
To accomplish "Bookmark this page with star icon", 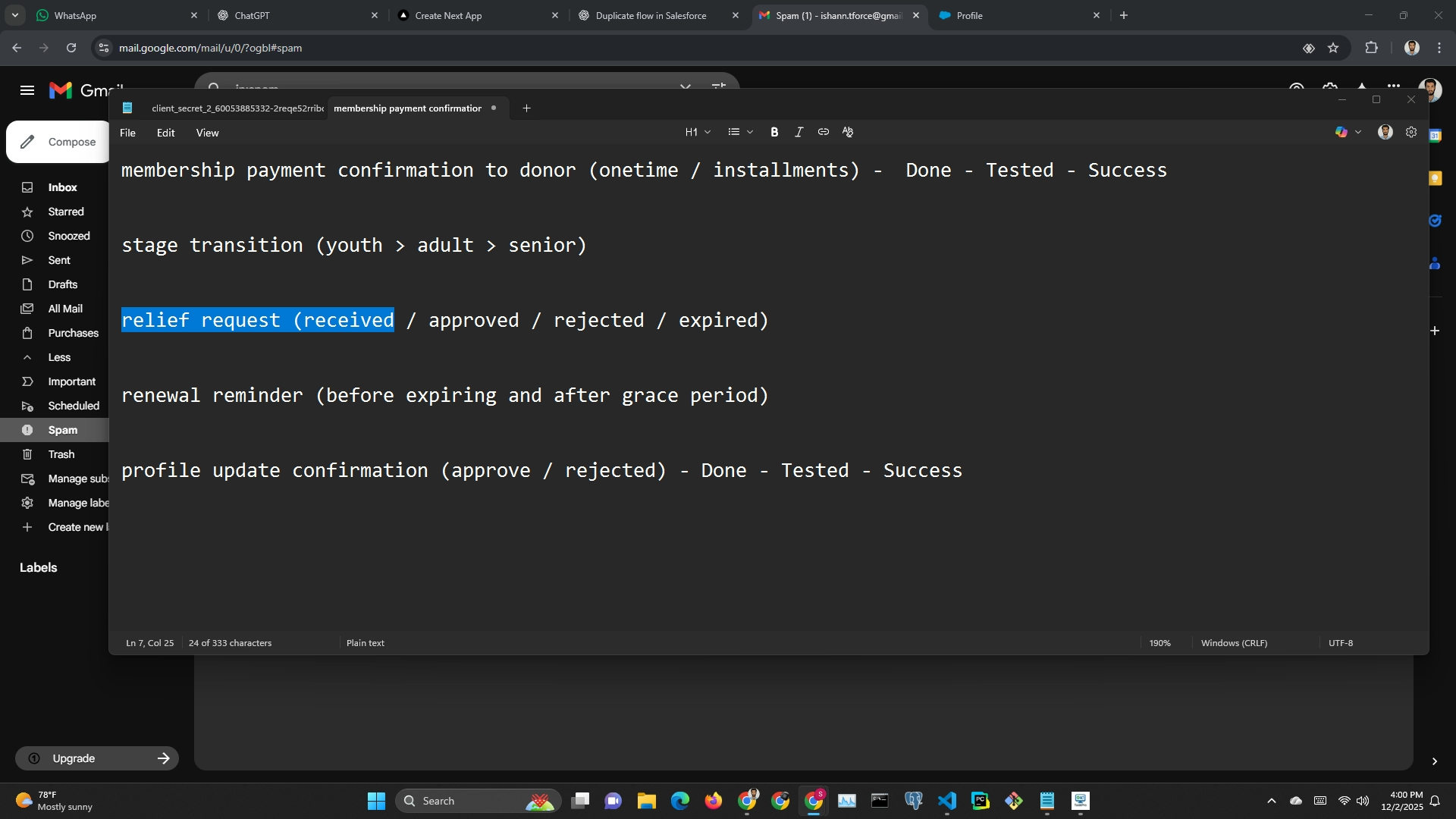I will click(x=1333, y=48).
